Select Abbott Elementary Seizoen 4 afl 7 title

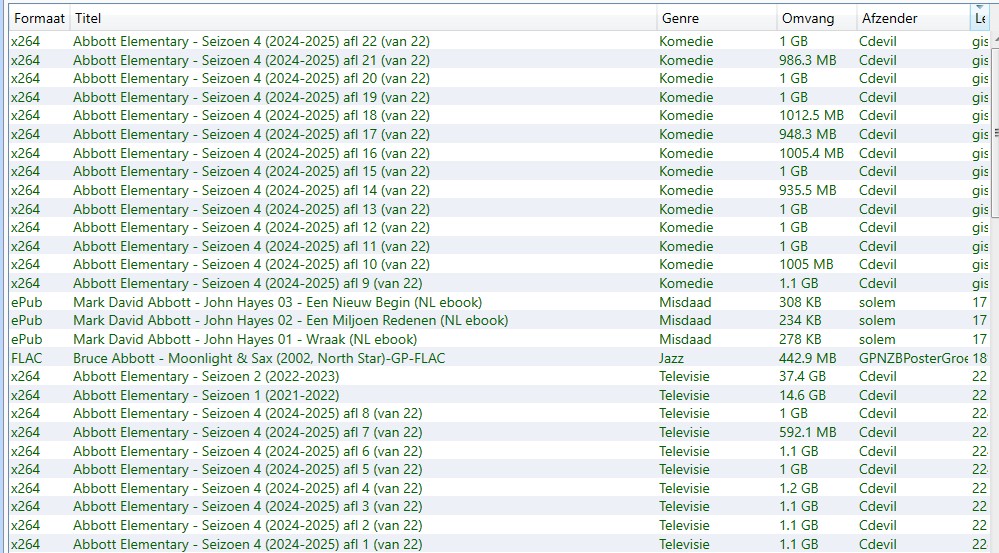(x=247, y=432)
